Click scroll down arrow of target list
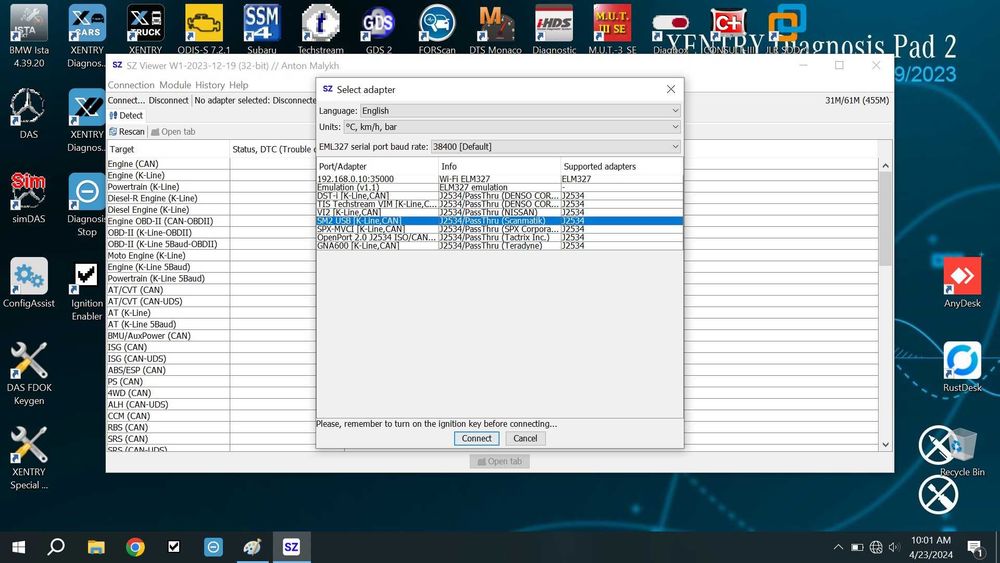This screenshot has width=1000, height=563. point(885,444)
